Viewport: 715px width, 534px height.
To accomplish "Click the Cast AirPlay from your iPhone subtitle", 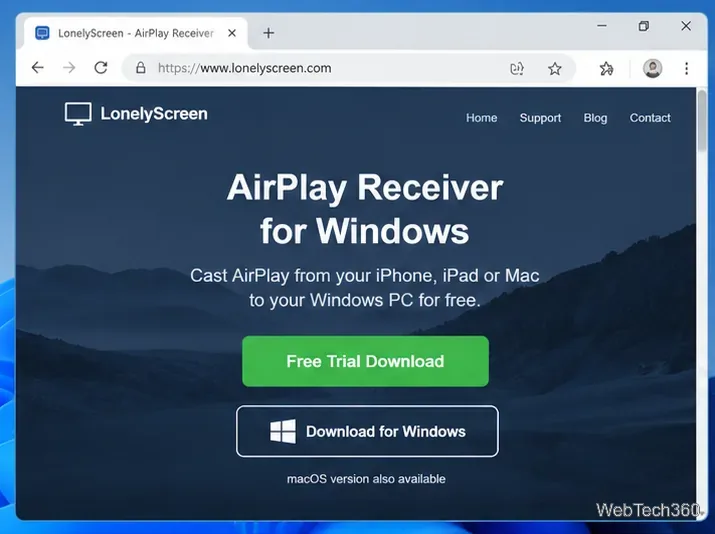I will click(365, 288).
